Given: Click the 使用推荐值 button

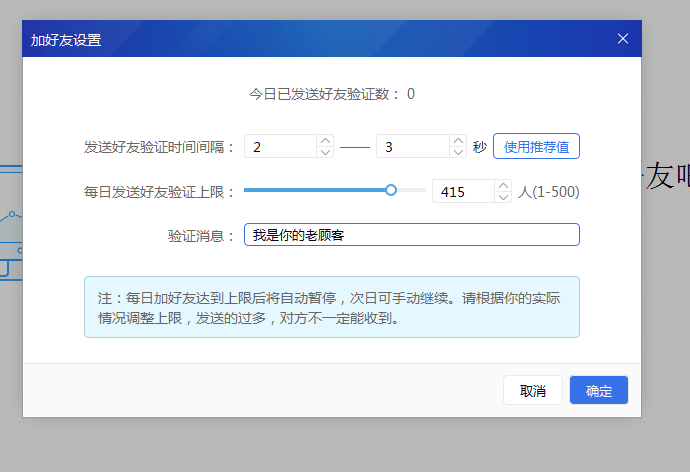Looking at the screenshot, I should (536, 147).
